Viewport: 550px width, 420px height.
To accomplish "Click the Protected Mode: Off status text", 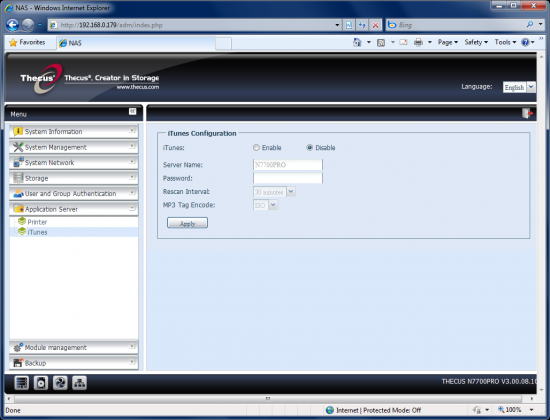I will 392,410.
